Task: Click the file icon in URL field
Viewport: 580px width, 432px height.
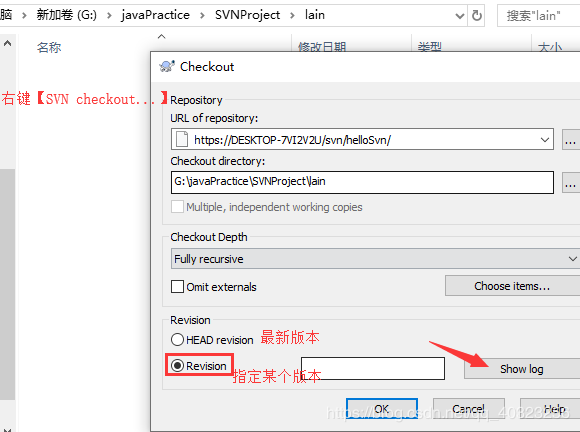Action: [x=182, y=139]
